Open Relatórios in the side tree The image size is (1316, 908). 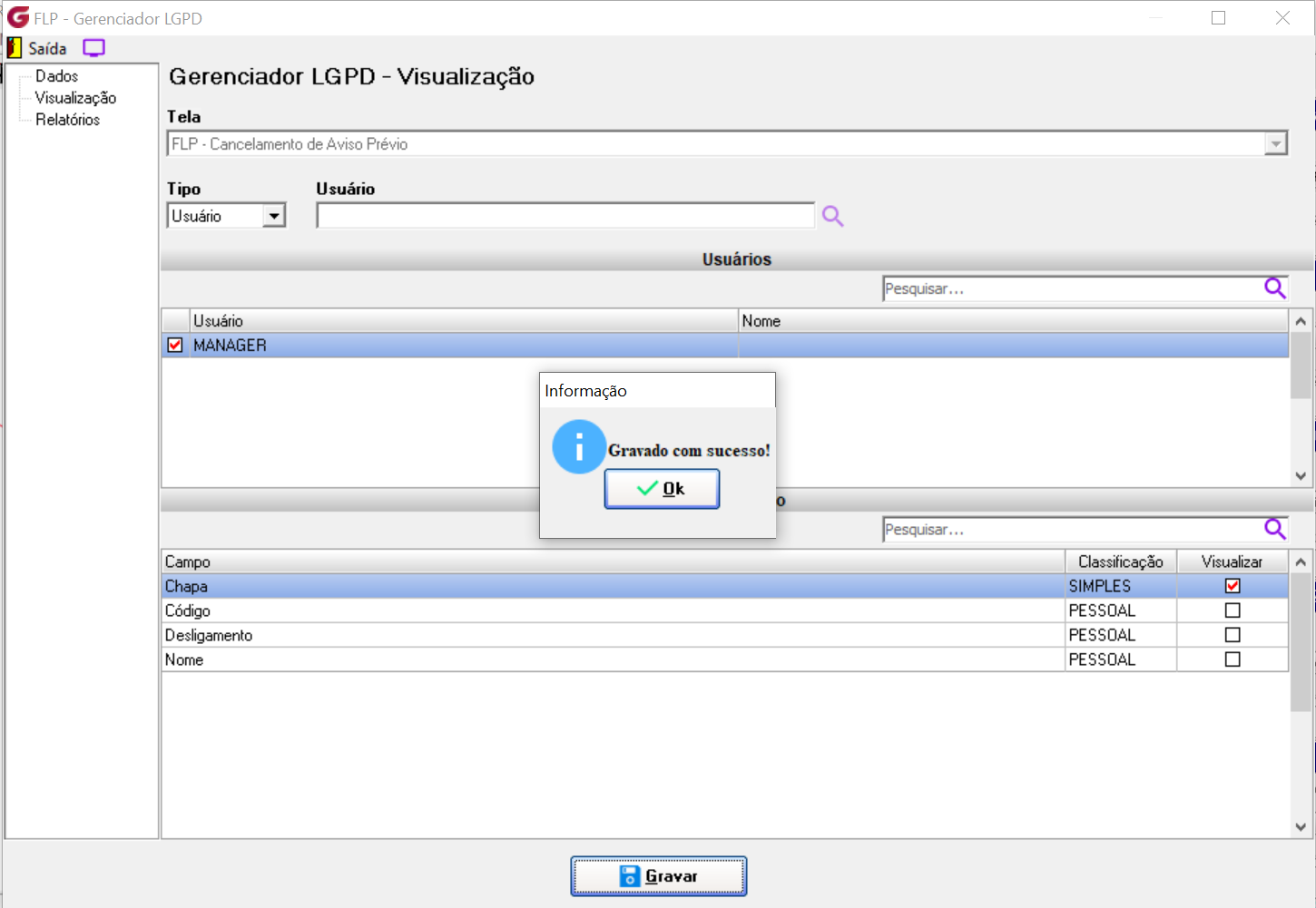click(x=67, y=120)
